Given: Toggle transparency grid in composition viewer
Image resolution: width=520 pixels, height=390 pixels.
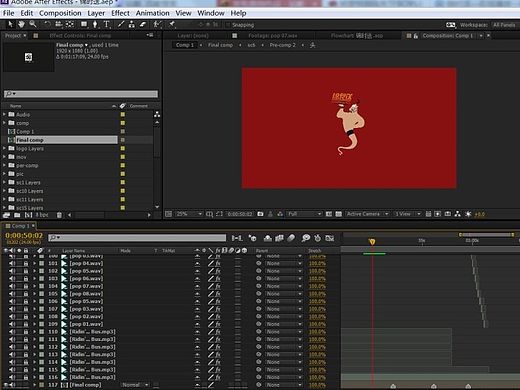Looking at the screenshot, I should click(x=338, y=214).
